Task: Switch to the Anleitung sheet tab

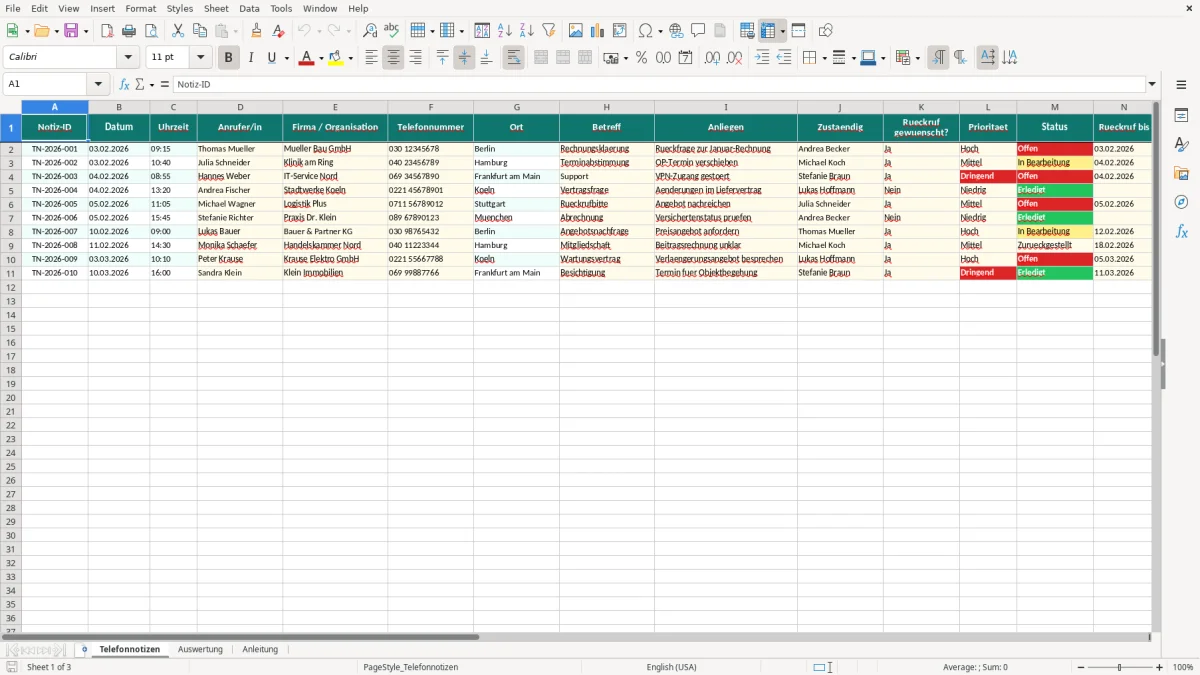Action: click(x=260, y=649)
